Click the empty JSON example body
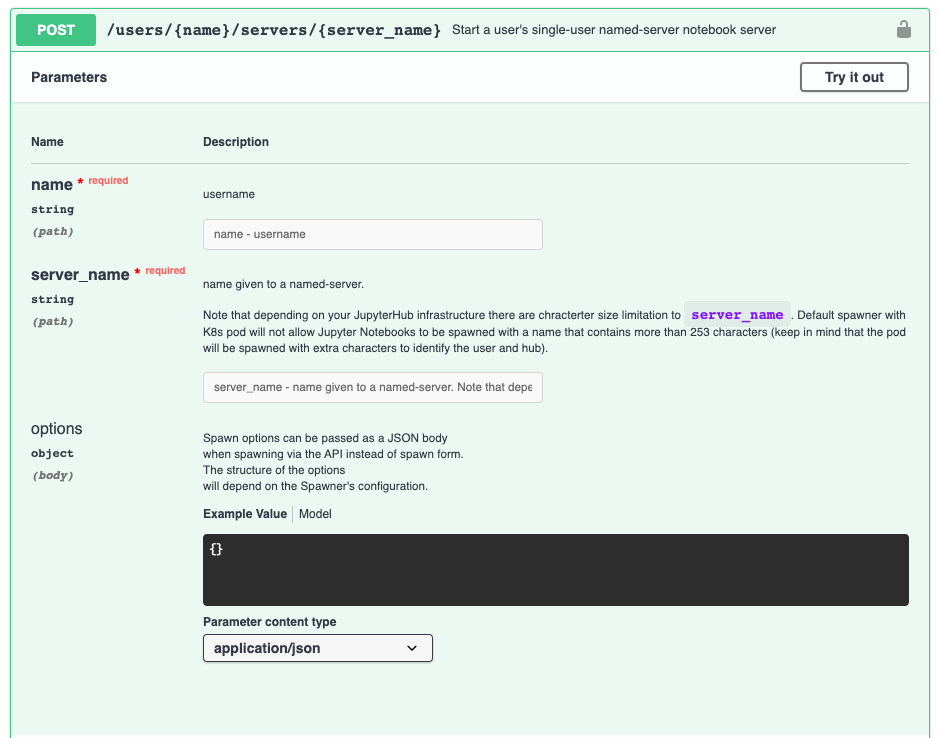Image resolution: width=939 pixels, height=738 pixels. [555, 568]
